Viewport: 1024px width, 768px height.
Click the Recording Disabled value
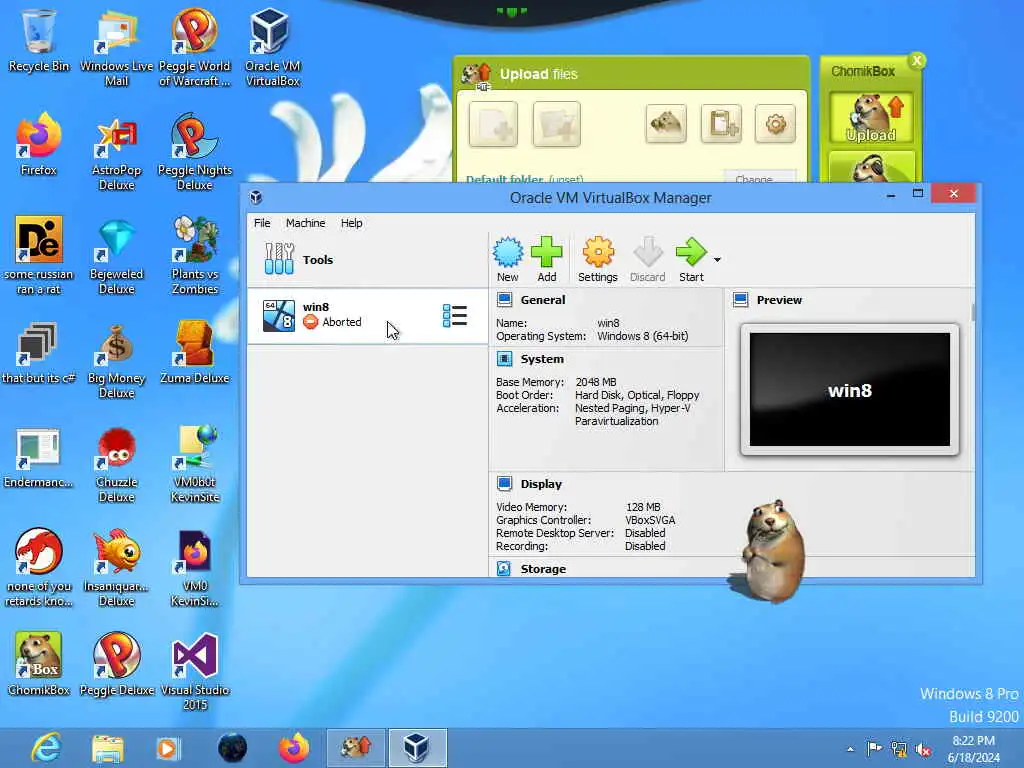645,546
